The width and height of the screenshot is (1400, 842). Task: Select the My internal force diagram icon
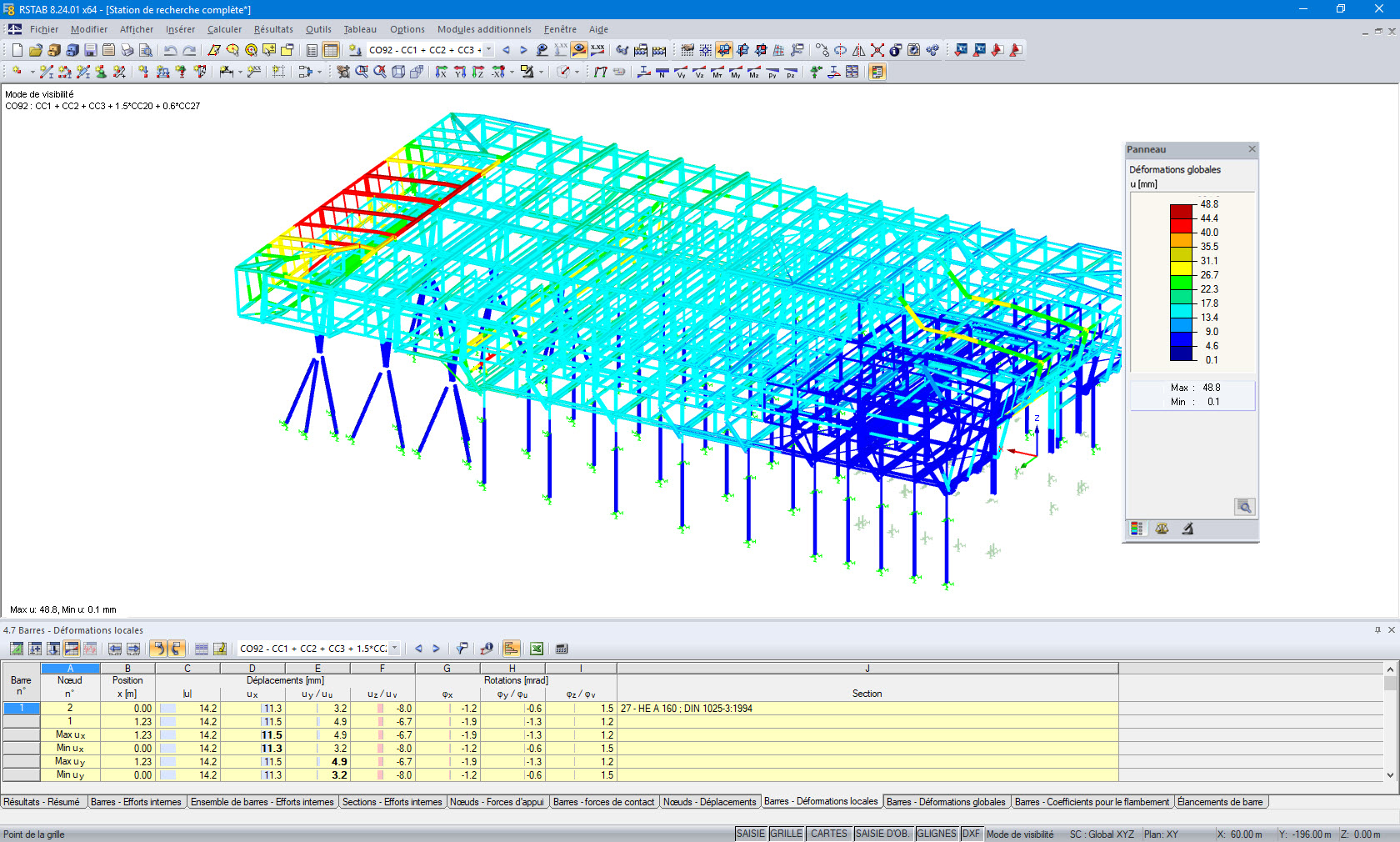736,73
